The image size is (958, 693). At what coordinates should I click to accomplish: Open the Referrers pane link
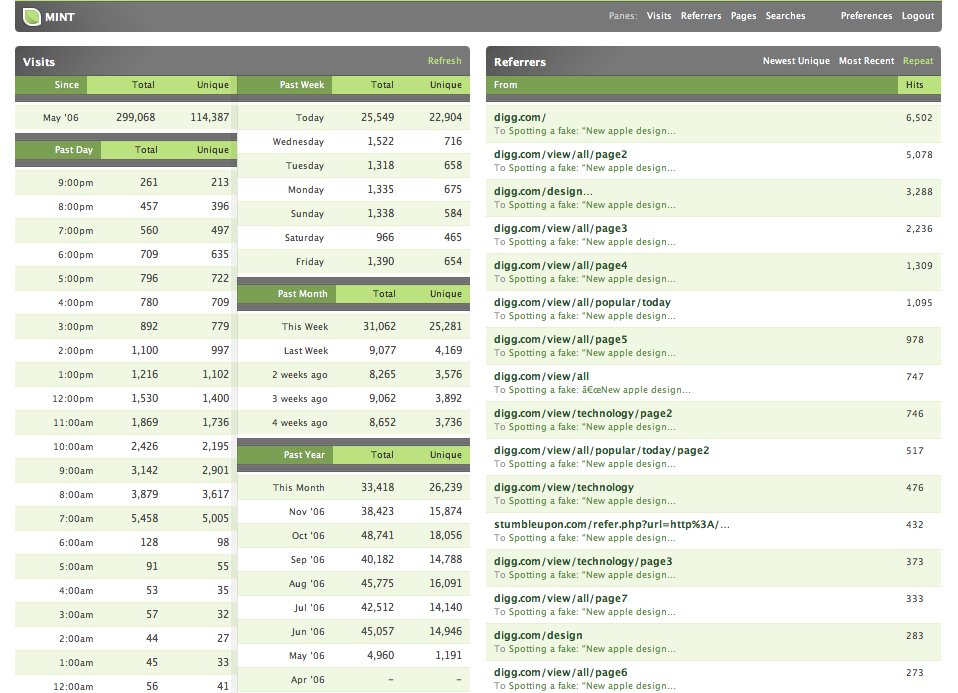tap(701, 16)
